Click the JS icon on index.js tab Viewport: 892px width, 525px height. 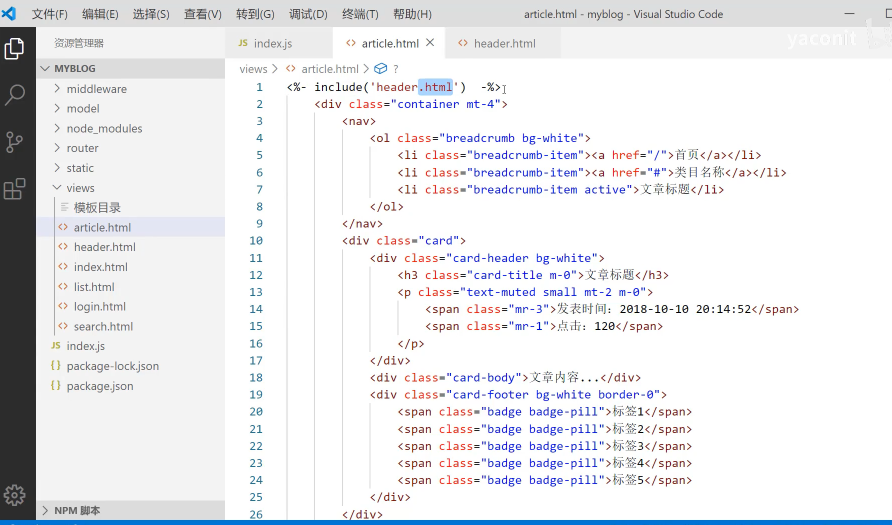click(x=243, y=43)
